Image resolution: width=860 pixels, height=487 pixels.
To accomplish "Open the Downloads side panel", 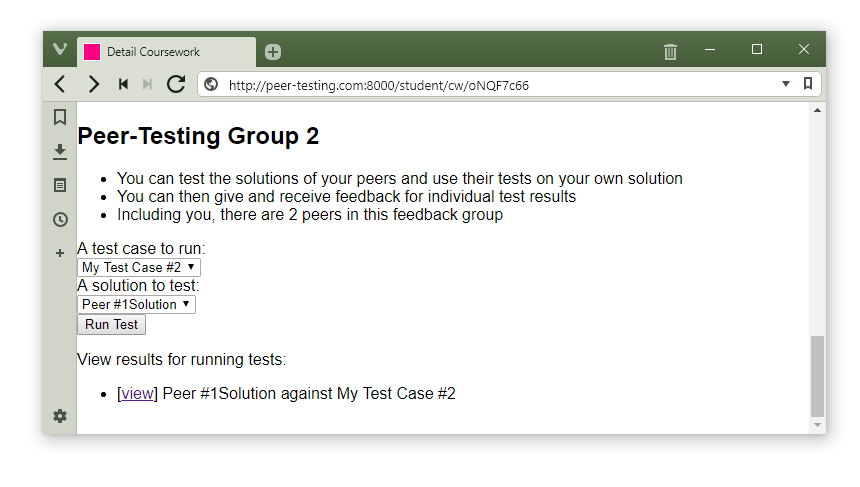I will 60,151.
